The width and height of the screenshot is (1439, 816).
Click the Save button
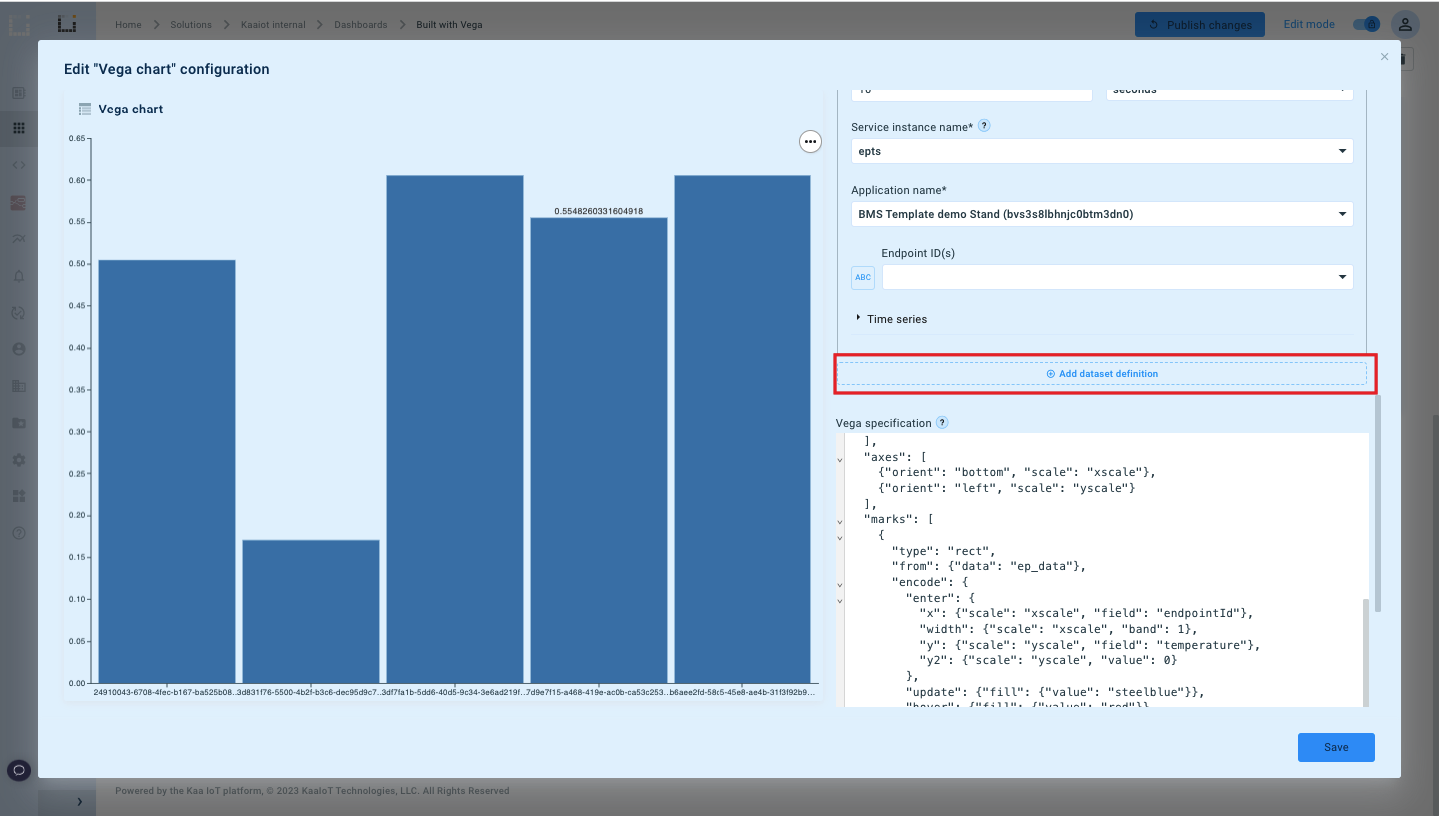[1336, 747]
